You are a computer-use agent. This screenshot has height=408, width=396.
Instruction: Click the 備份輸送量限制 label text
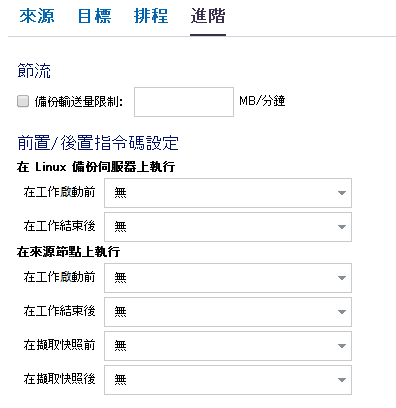click(x=79, y=102)
